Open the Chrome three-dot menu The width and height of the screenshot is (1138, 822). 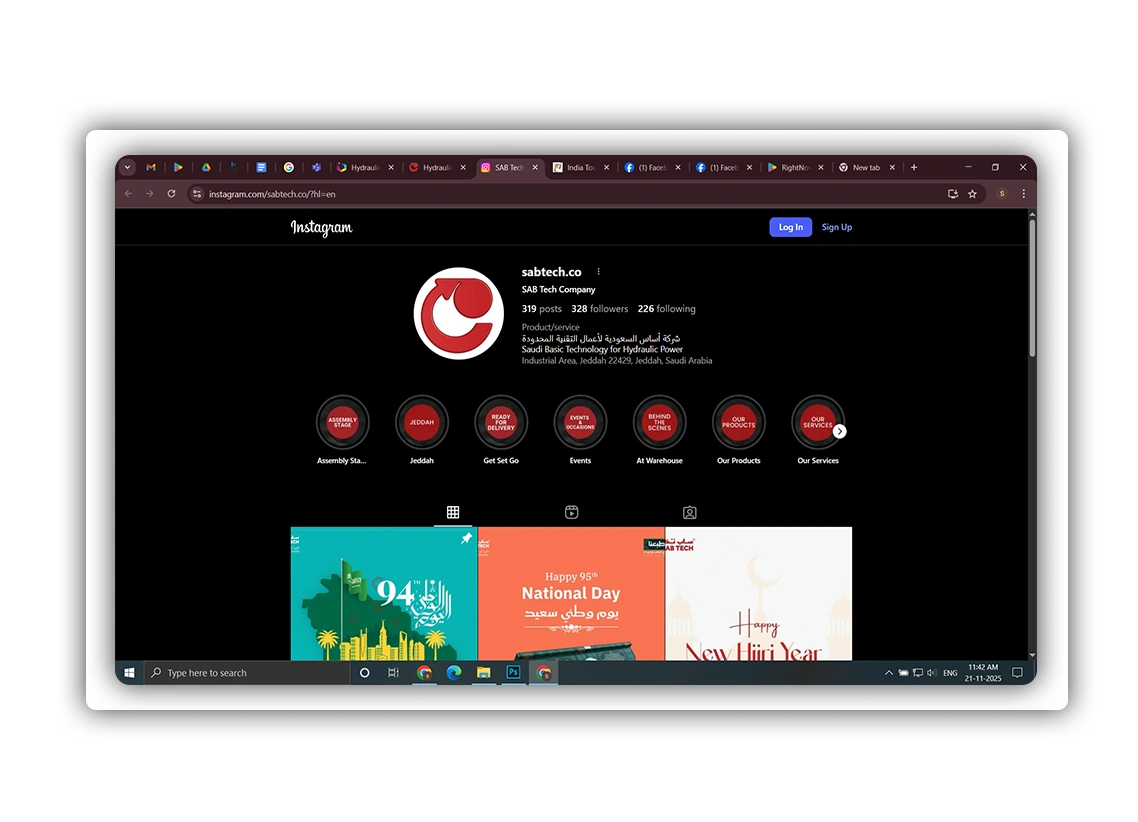pyautogui.click(x=1023, y=194)
